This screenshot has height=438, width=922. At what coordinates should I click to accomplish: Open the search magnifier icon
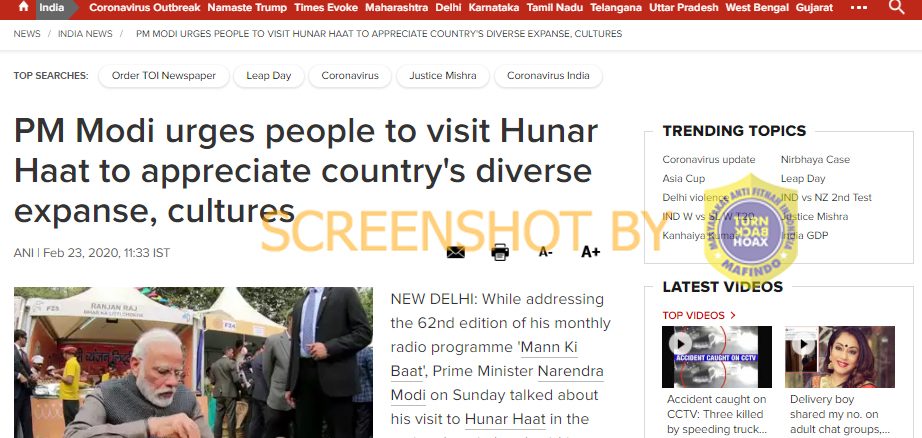[896, 7]
